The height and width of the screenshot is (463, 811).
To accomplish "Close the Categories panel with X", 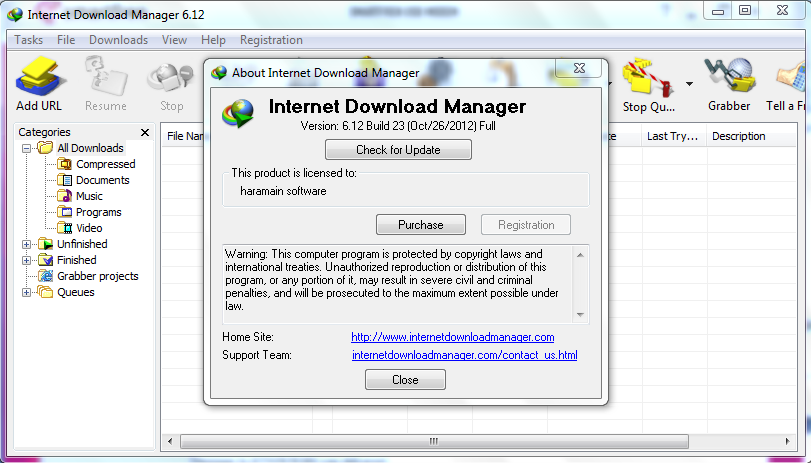I will click(x=145, y=132).
